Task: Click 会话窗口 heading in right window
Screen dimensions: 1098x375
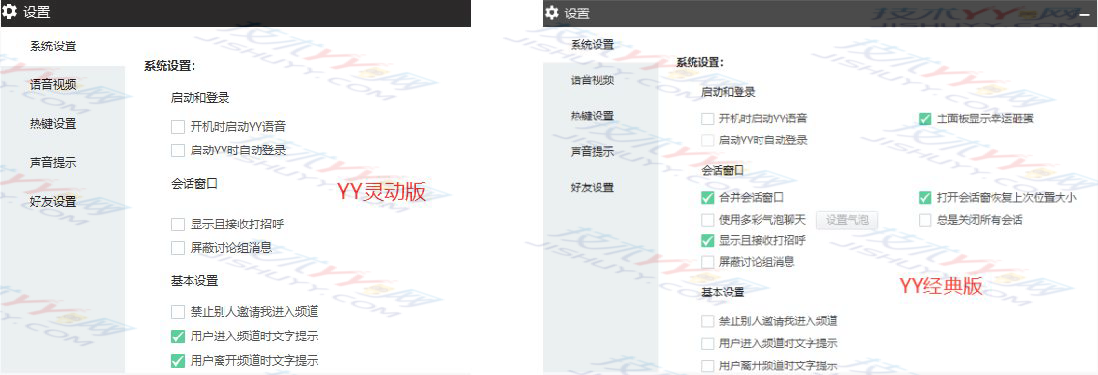Action: [723, 170]
